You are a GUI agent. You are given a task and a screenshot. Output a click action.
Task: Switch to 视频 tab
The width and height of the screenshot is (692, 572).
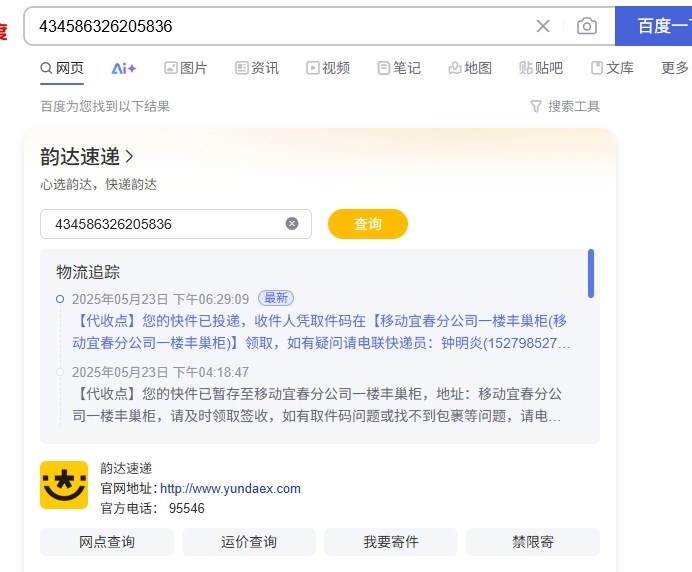pos(328,68)
